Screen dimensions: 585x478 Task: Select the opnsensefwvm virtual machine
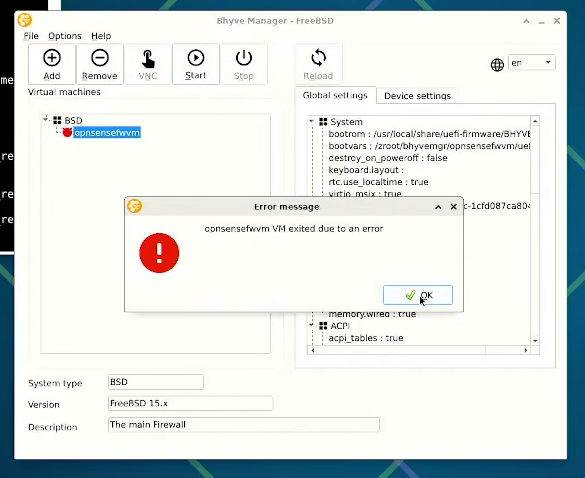point(107,133)
